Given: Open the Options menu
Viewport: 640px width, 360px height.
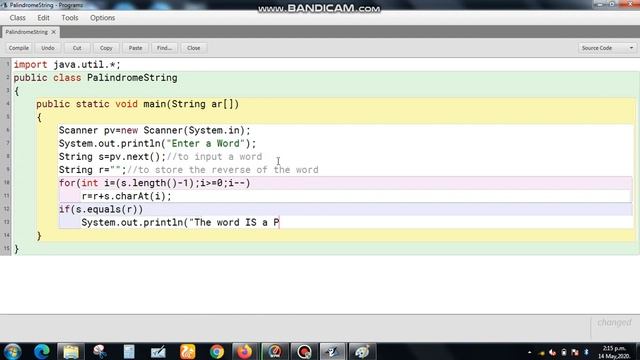Looking at the screenshot, I should pos(102,18).
